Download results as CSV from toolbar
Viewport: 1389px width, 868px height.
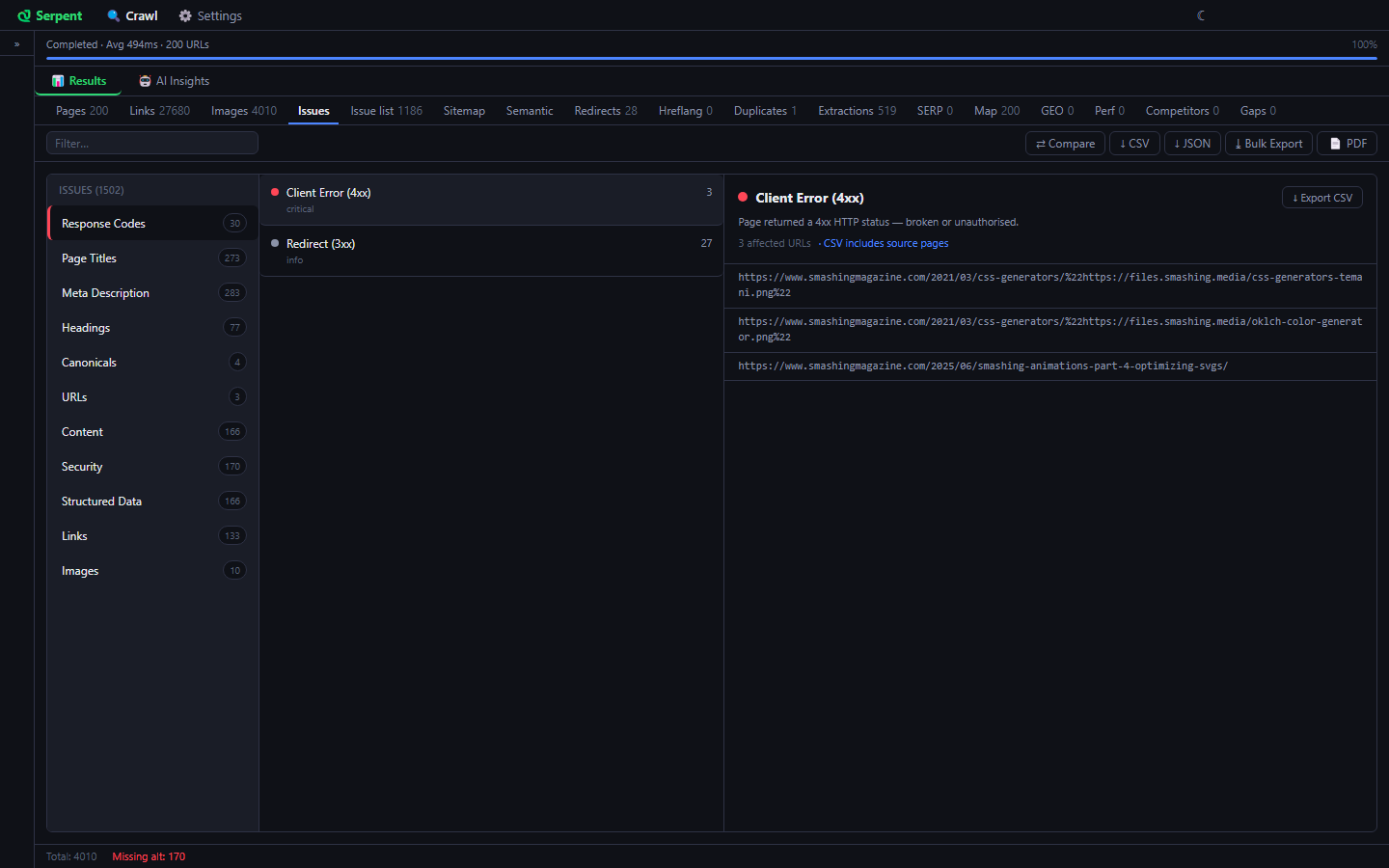pos(1134,144)
